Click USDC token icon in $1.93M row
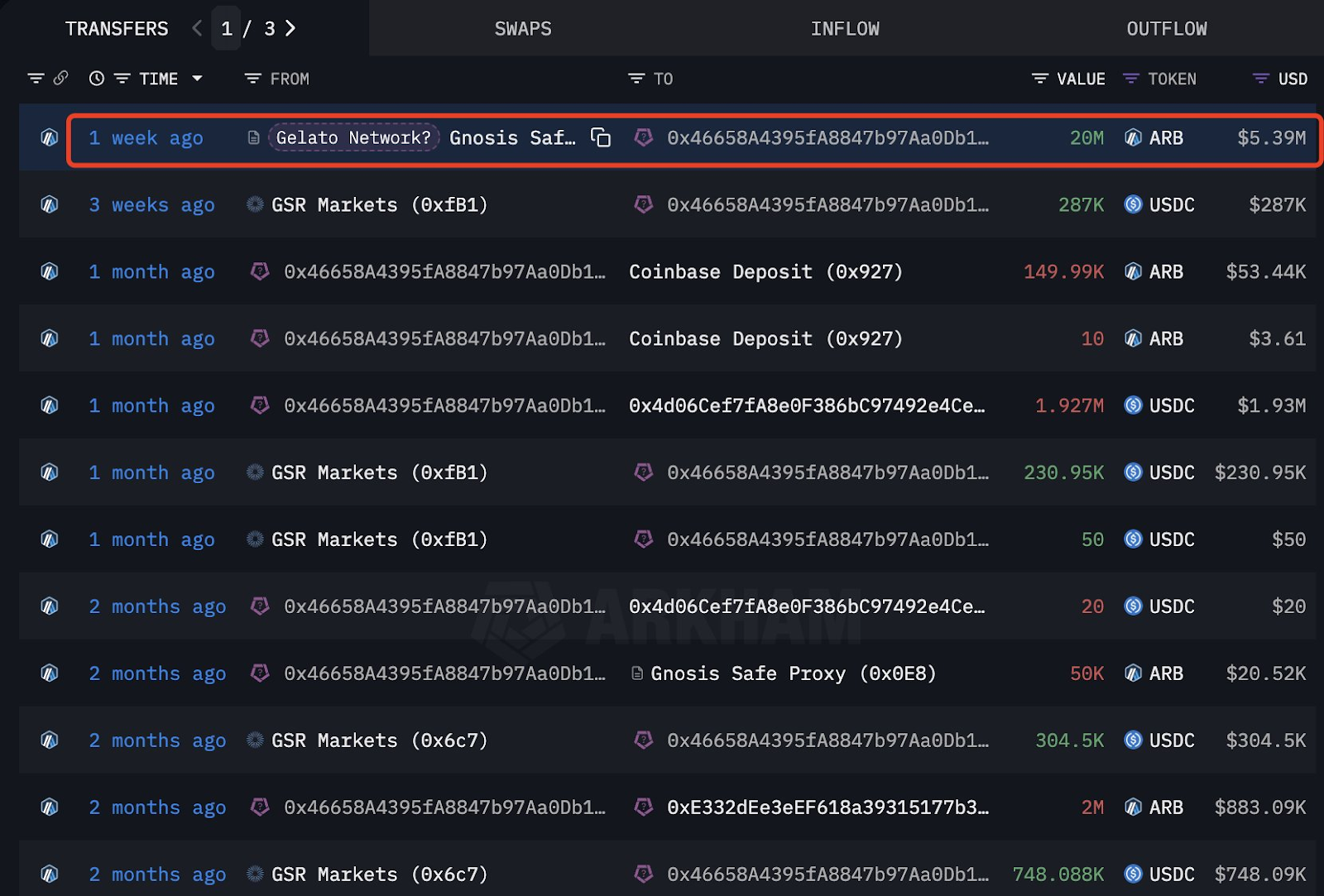 [1134, 405]
